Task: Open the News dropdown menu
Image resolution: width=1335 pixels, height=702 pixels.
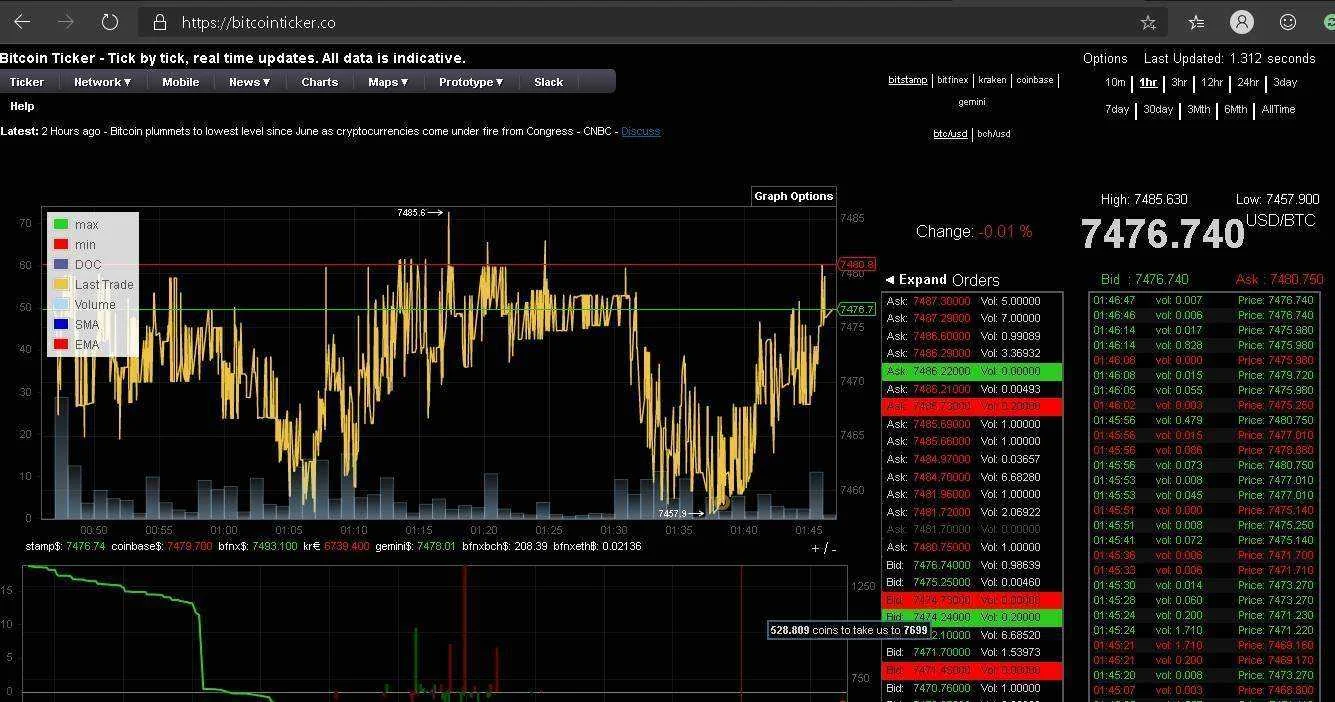Action: pyautogui.click(x=249, y=82)
